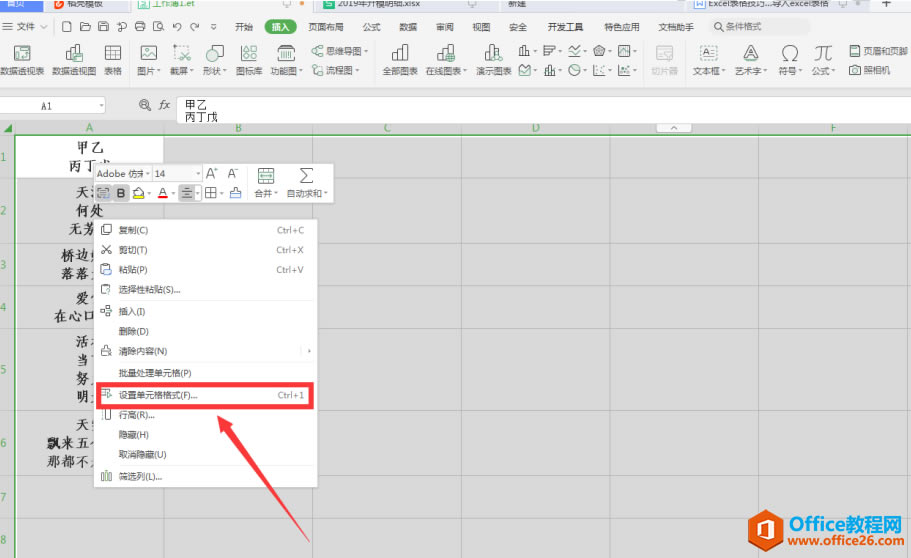911x558 pixels.
Task: Toggle center alignment in the mini toolbar
Action: click(x=186, y=193)
